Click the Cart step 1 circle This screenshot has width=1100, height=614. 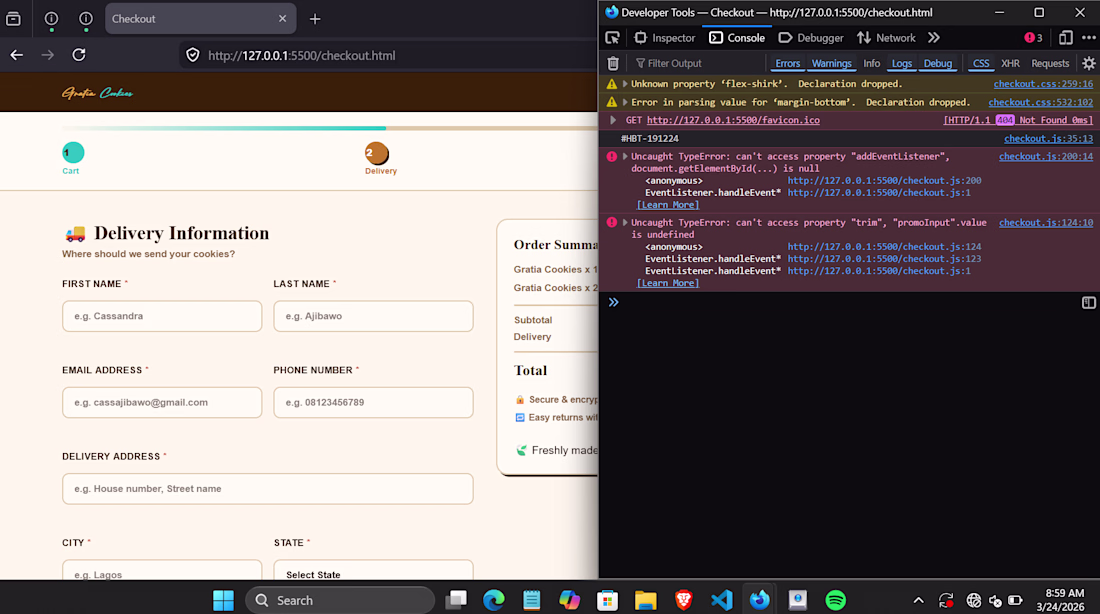[73, 152]
